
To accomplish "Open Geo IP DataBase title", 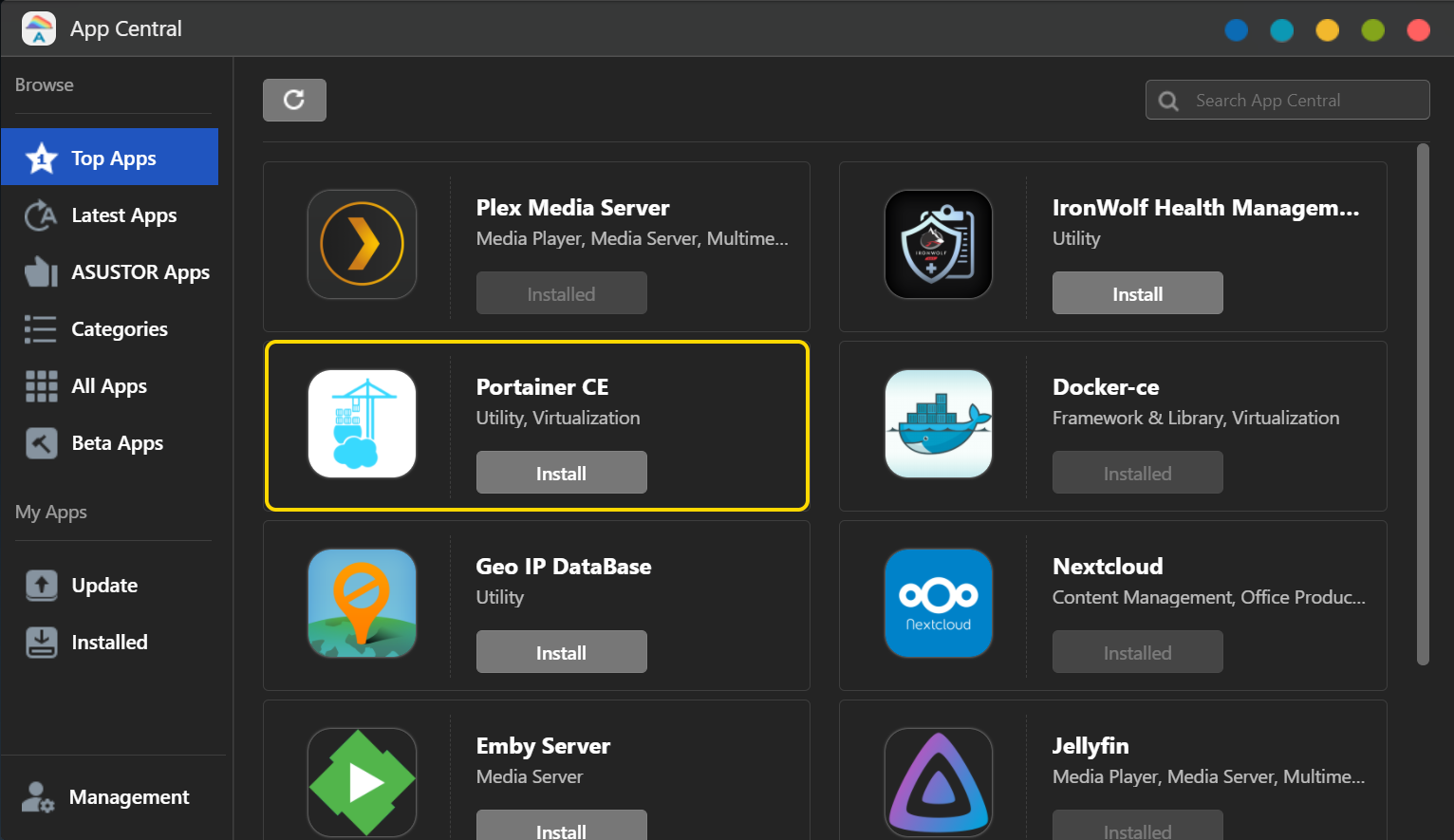I will pyautogui.click(x=564, y=567).
